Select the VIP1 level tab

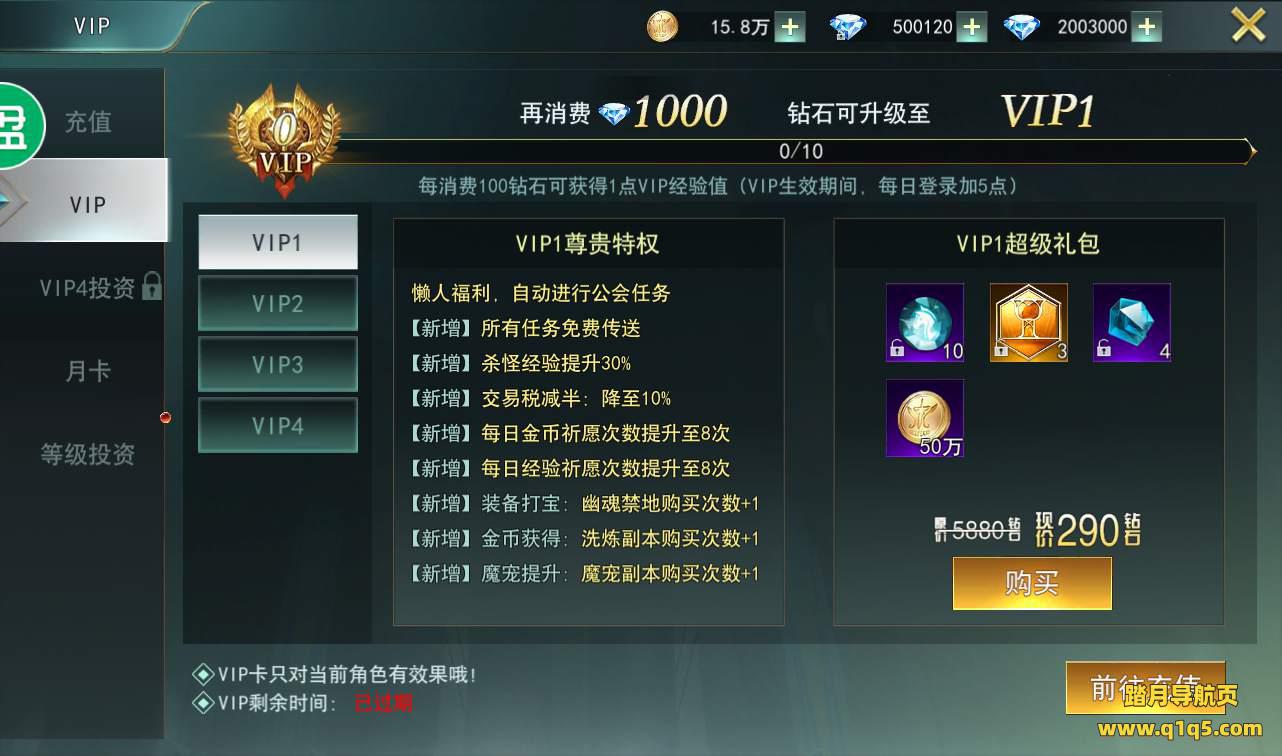coord(278,242)
